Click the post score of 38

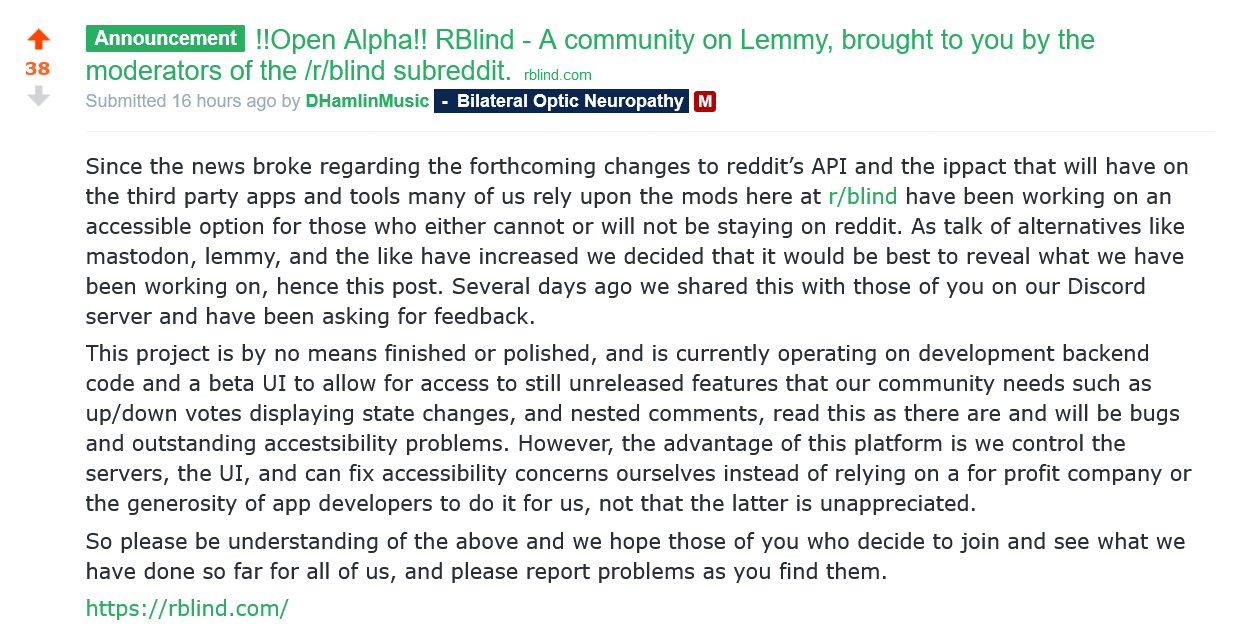(x=38, y=69)
